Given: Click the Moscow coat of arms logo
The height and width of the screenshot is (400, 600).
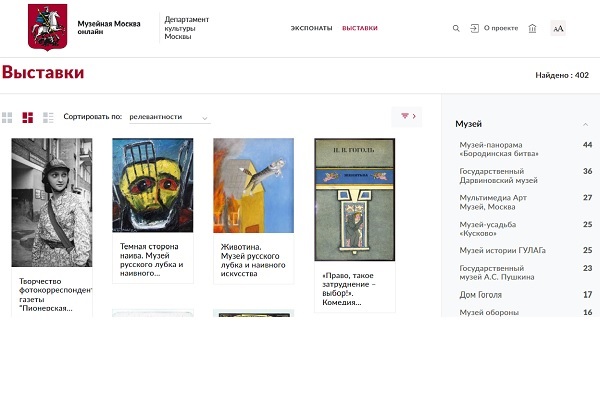Looking at the screenshot, I should tap(47, 27).
